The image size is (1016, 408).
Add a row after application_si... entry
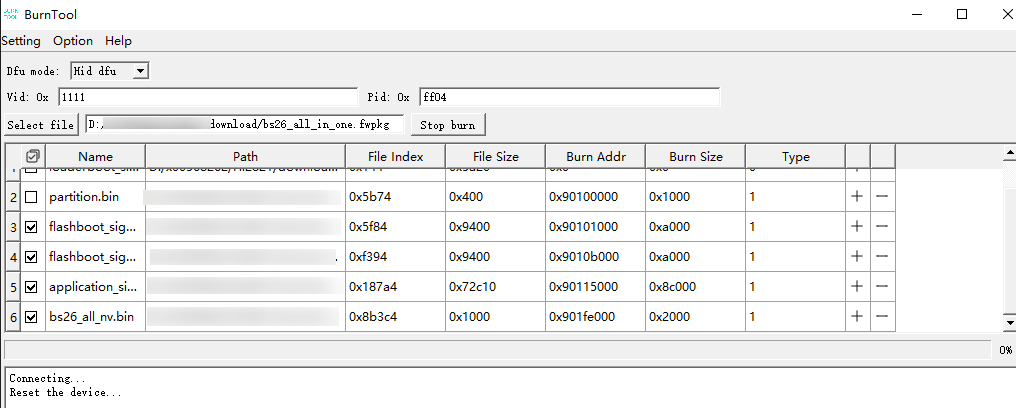pyautogui.click(x=857, y=287)
